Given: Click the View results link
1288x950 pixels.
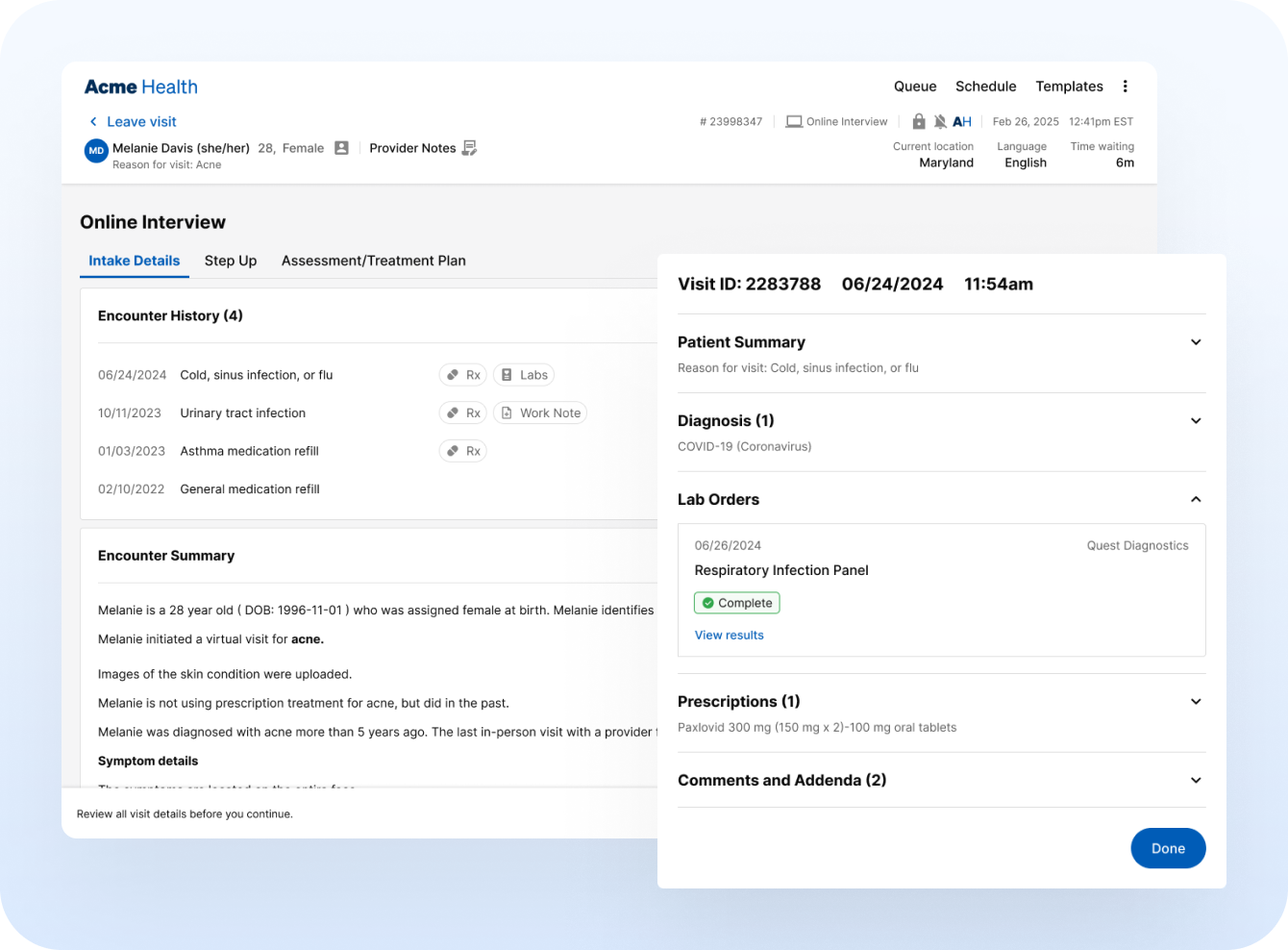Looking at the screenshot, I should pos(730,636).
